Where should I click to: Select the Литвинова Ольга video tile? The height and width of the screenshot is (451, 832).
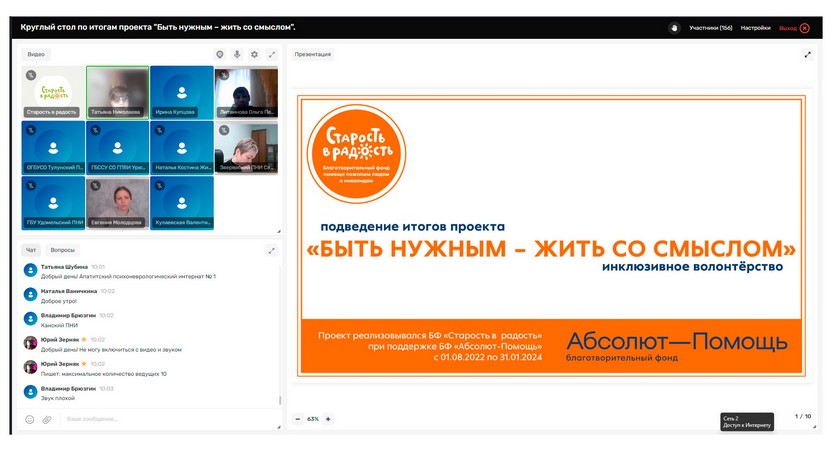pyautogui.click(x=246, y=92)
